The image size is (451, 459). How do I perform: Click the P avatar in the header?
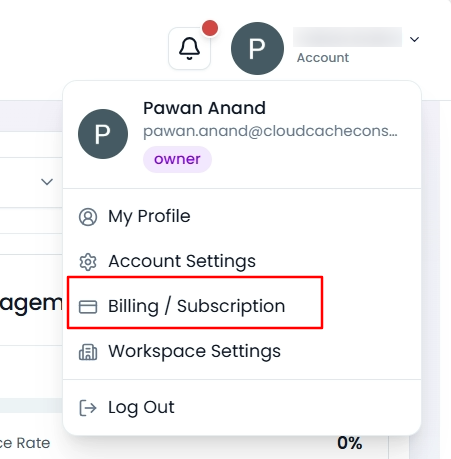pyautogui.click(x=257, y=48)
